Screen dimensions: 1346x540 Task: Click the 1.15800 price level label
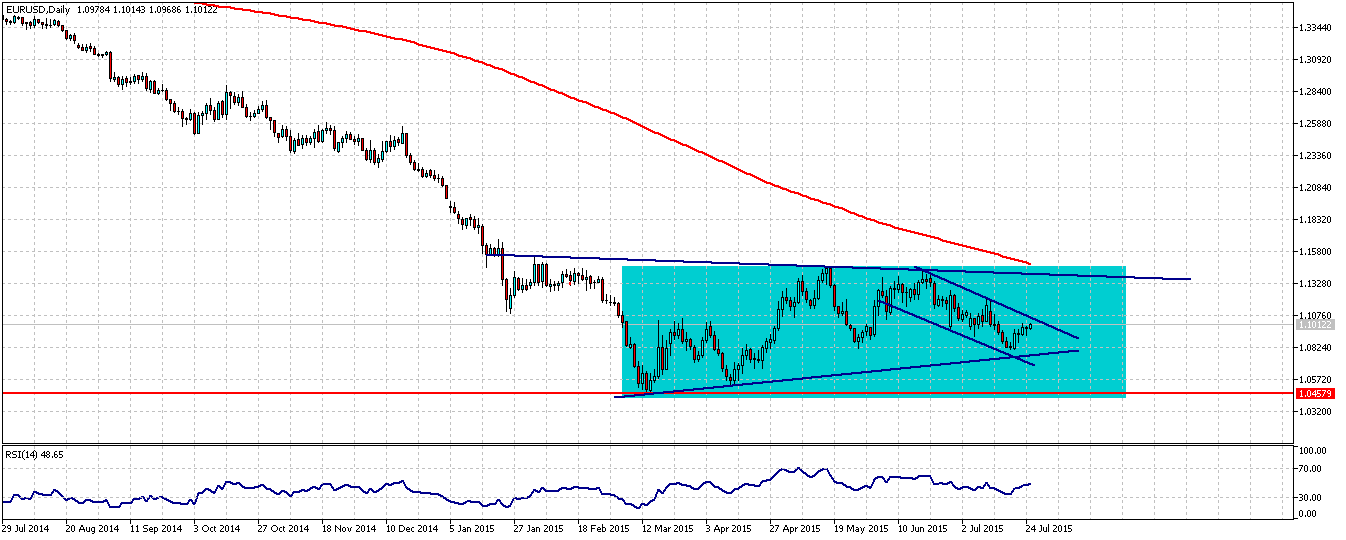click(1315, 251)
